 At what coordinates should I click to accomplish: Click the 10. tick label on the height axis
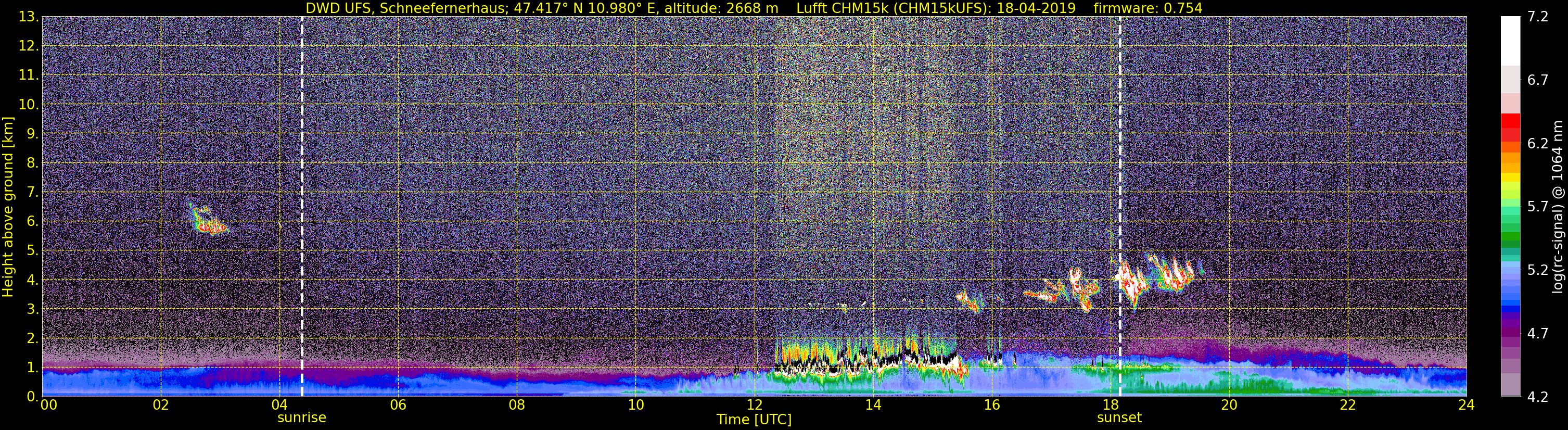coord(29,105)
